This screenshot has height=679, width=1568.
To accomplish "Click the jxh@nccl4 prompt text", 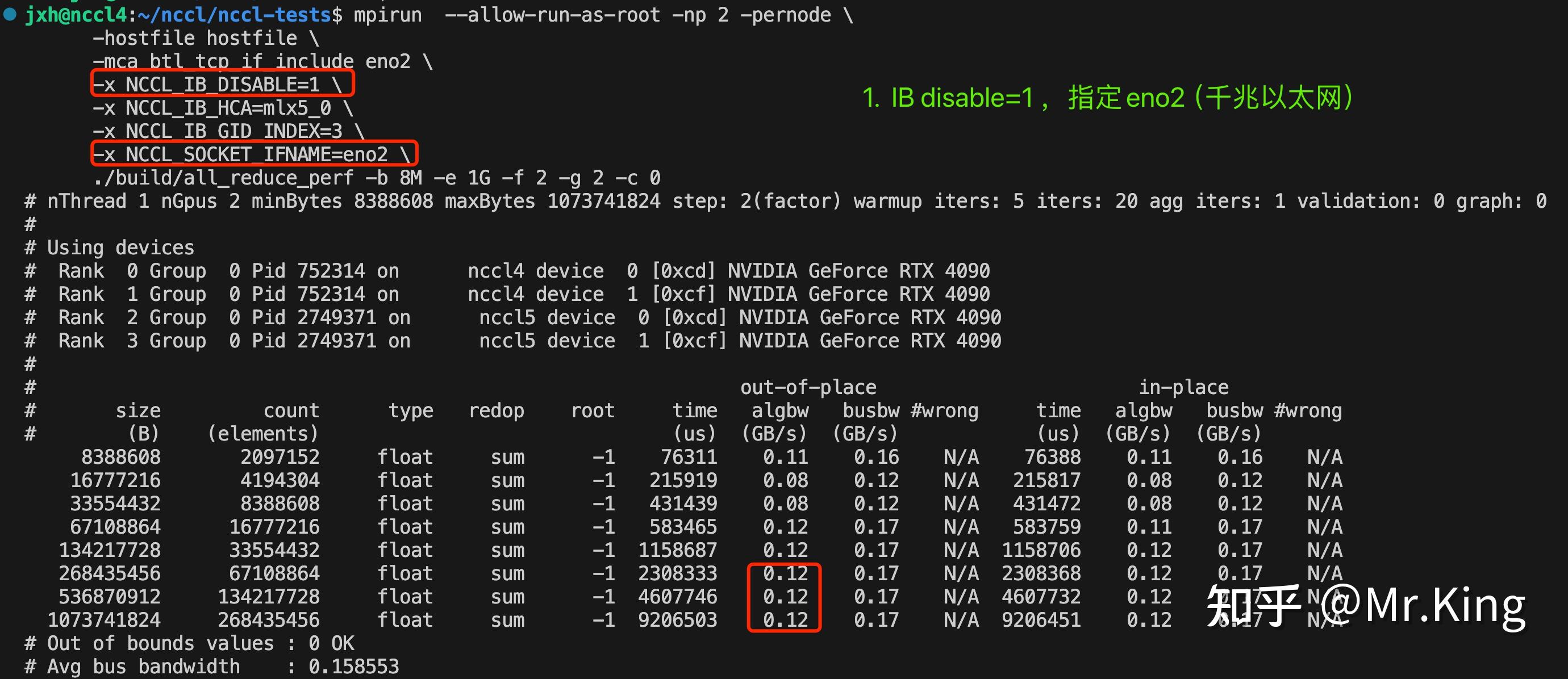I will click(x=76, y=15).
